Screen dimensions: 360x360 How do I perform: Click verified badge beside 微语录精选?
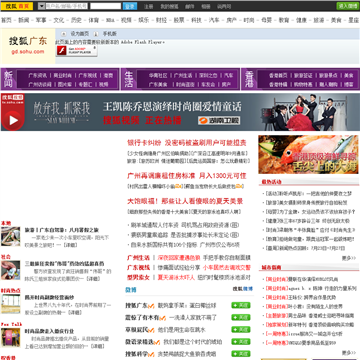[x=157, y=342]
